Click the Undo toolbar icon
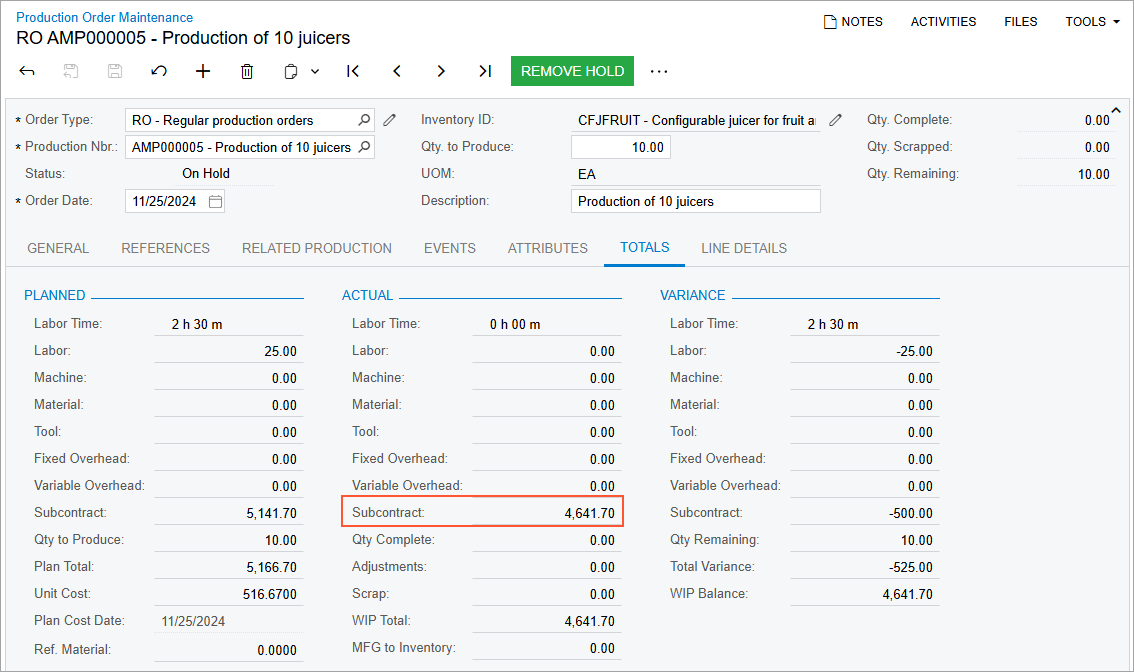Viewport: 1134px width, 672px height. coord(159,71)
